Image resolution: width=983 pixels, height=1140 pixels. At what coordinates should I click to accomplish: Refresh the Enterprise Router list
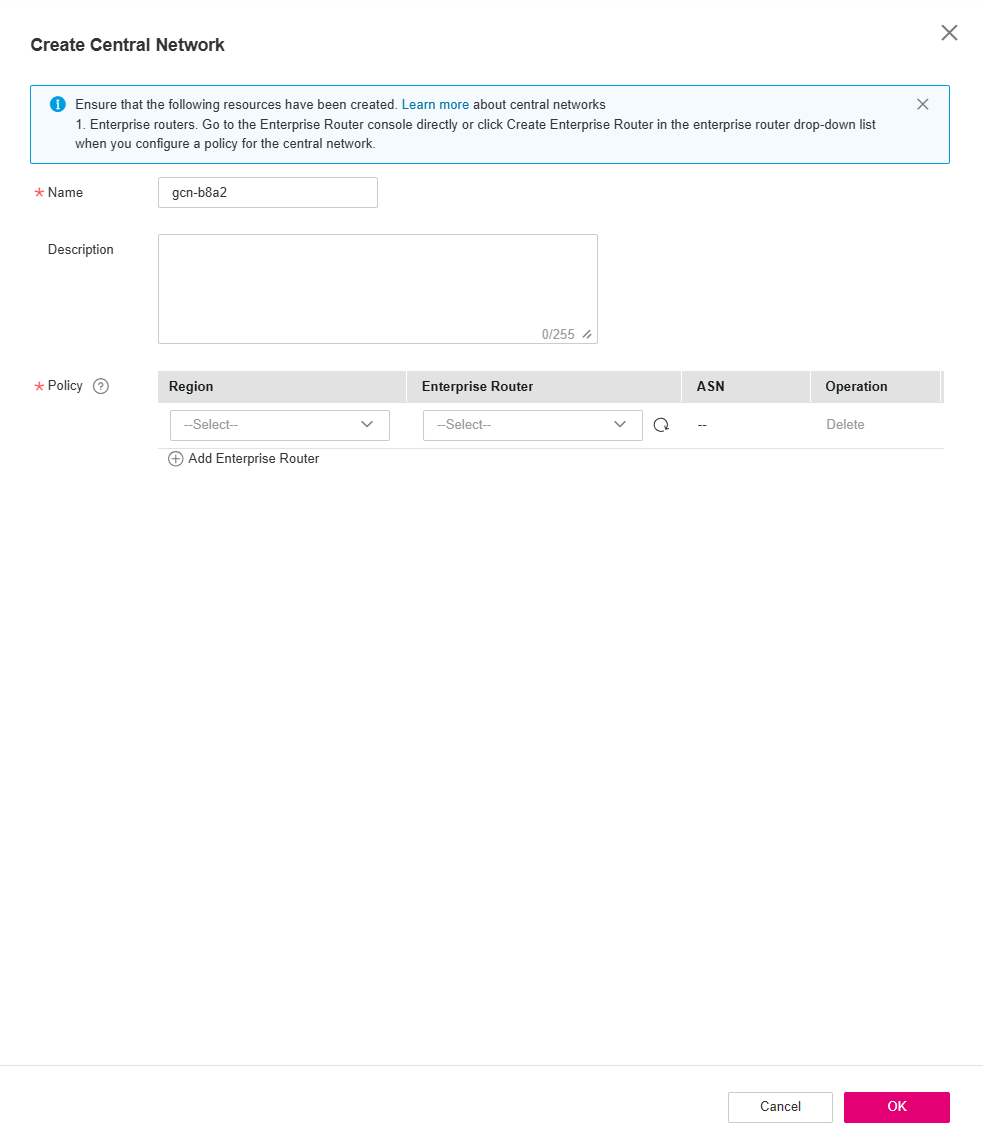pos(661,425)
